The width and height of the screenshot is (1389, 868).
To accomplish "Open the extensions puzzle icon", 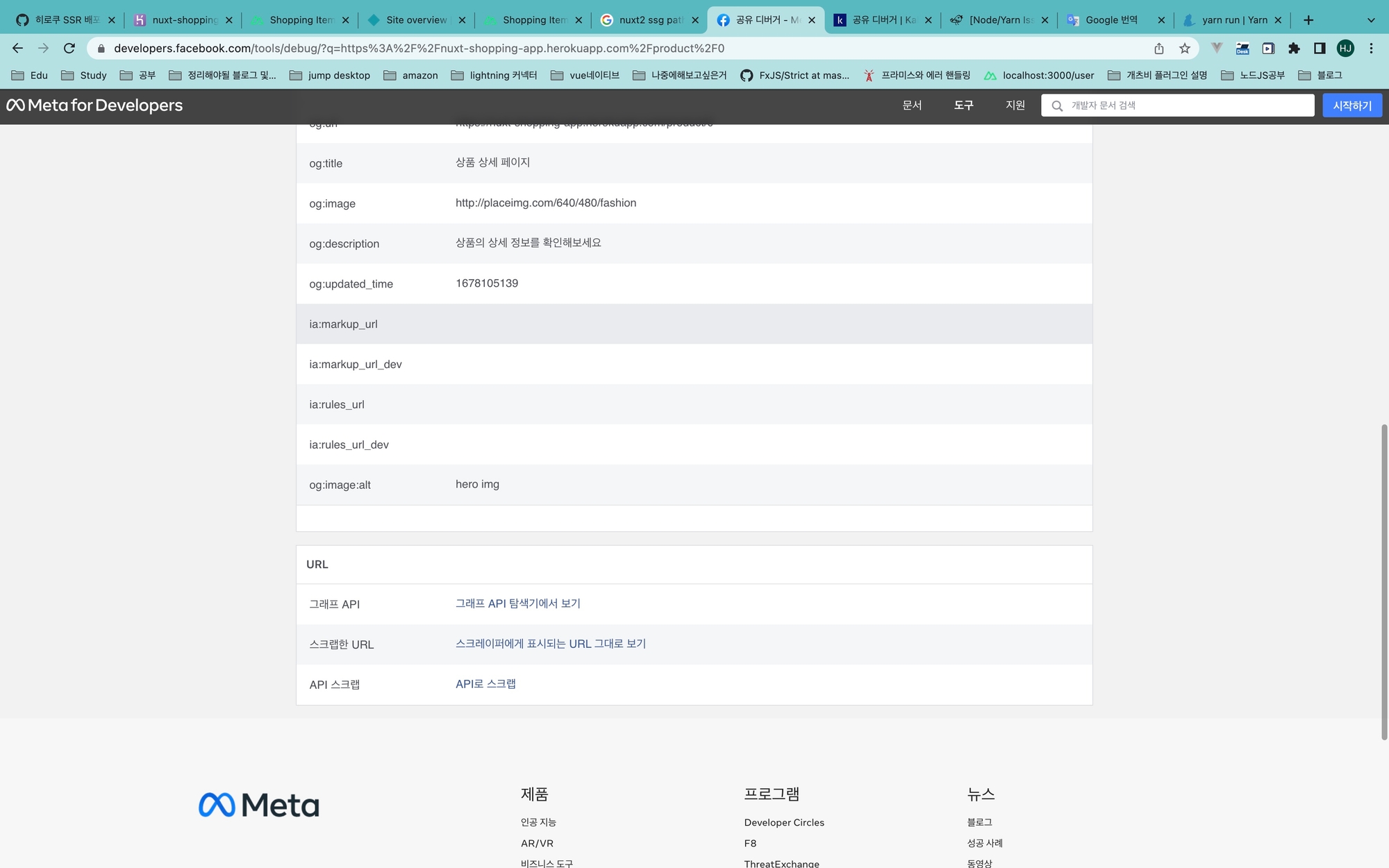I will click(x=1294, y=48).
